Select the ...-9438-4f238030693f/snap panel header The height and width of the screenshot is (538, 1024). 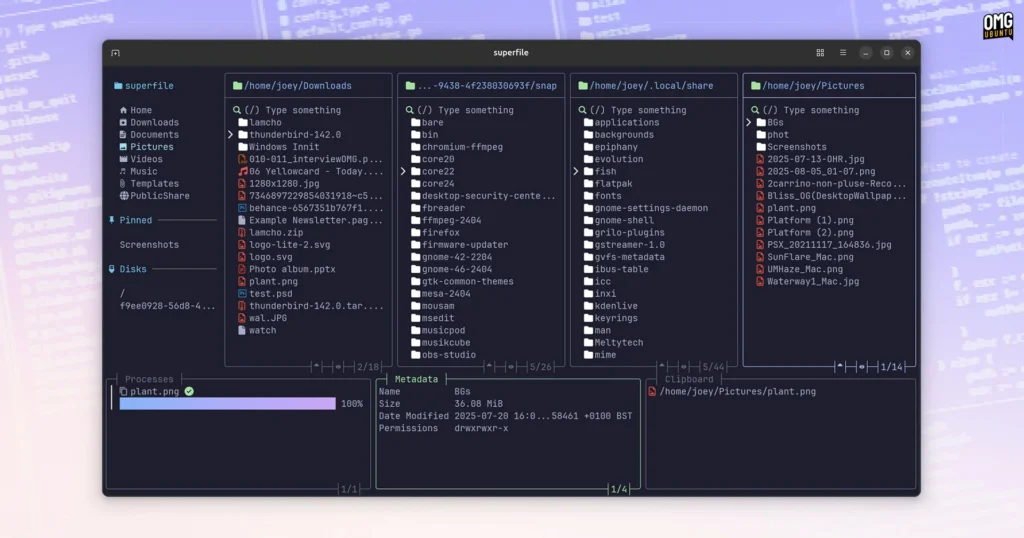point(481,86)
